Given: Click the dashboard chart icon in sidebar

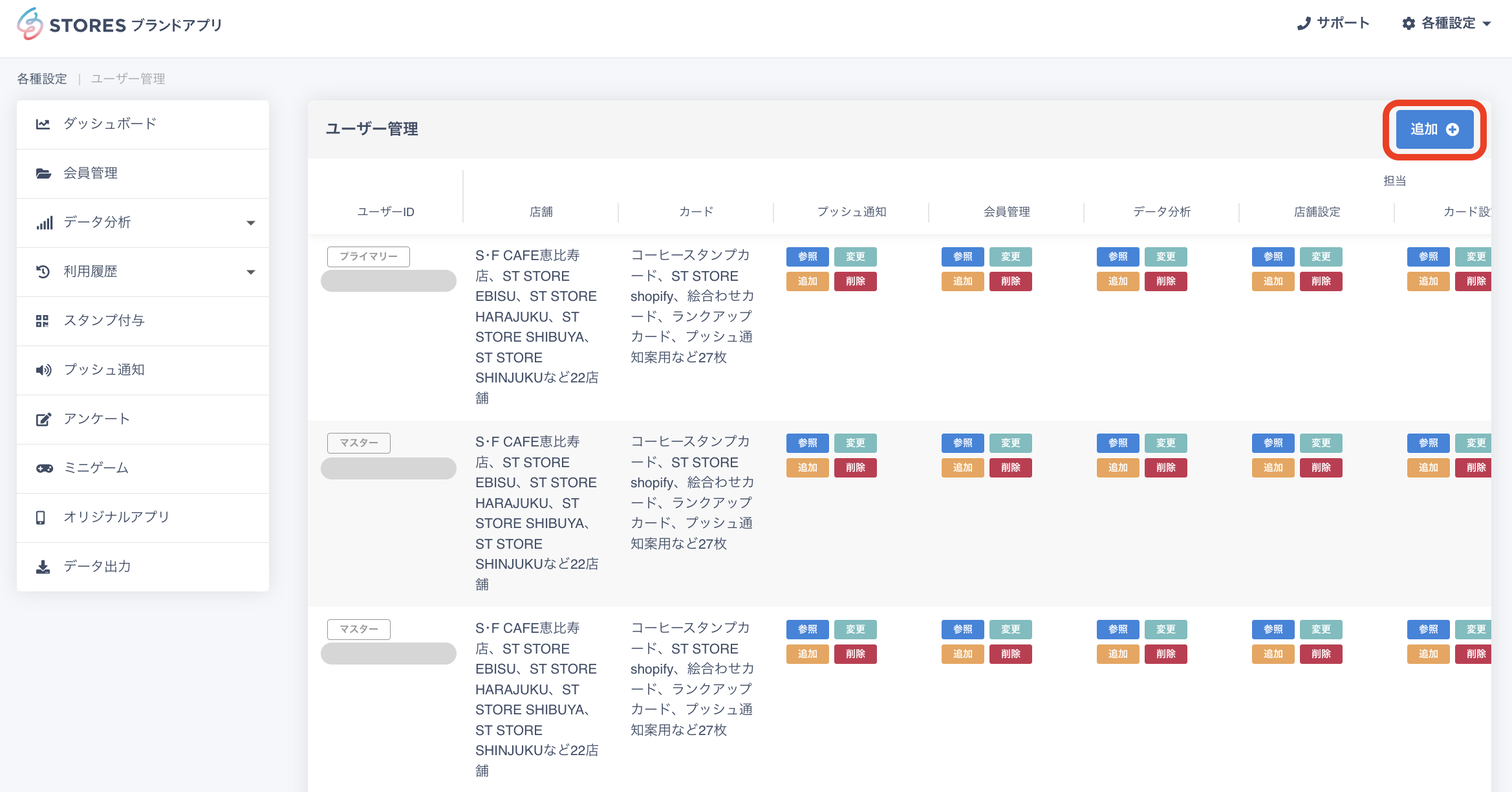Looking at the screenshot, I should pos(43,124).
